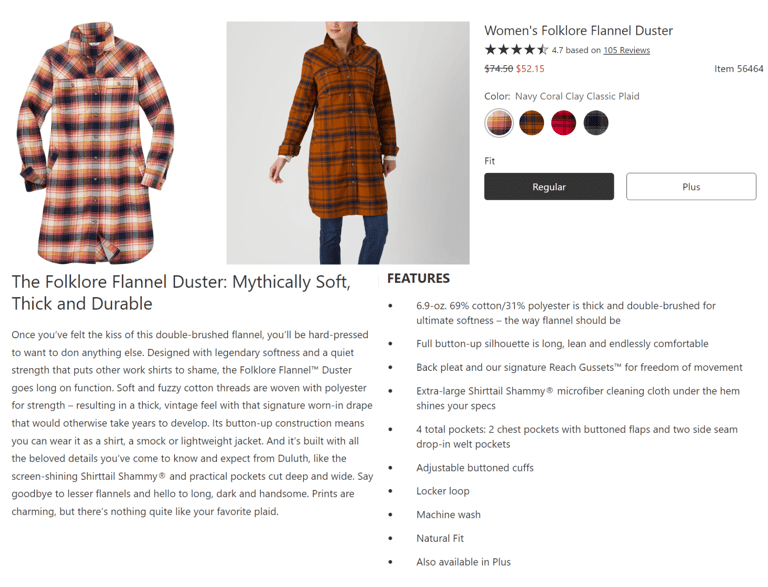
Task: Click the Women's Folklore Flannel Duster title
Action: (578, 30)
